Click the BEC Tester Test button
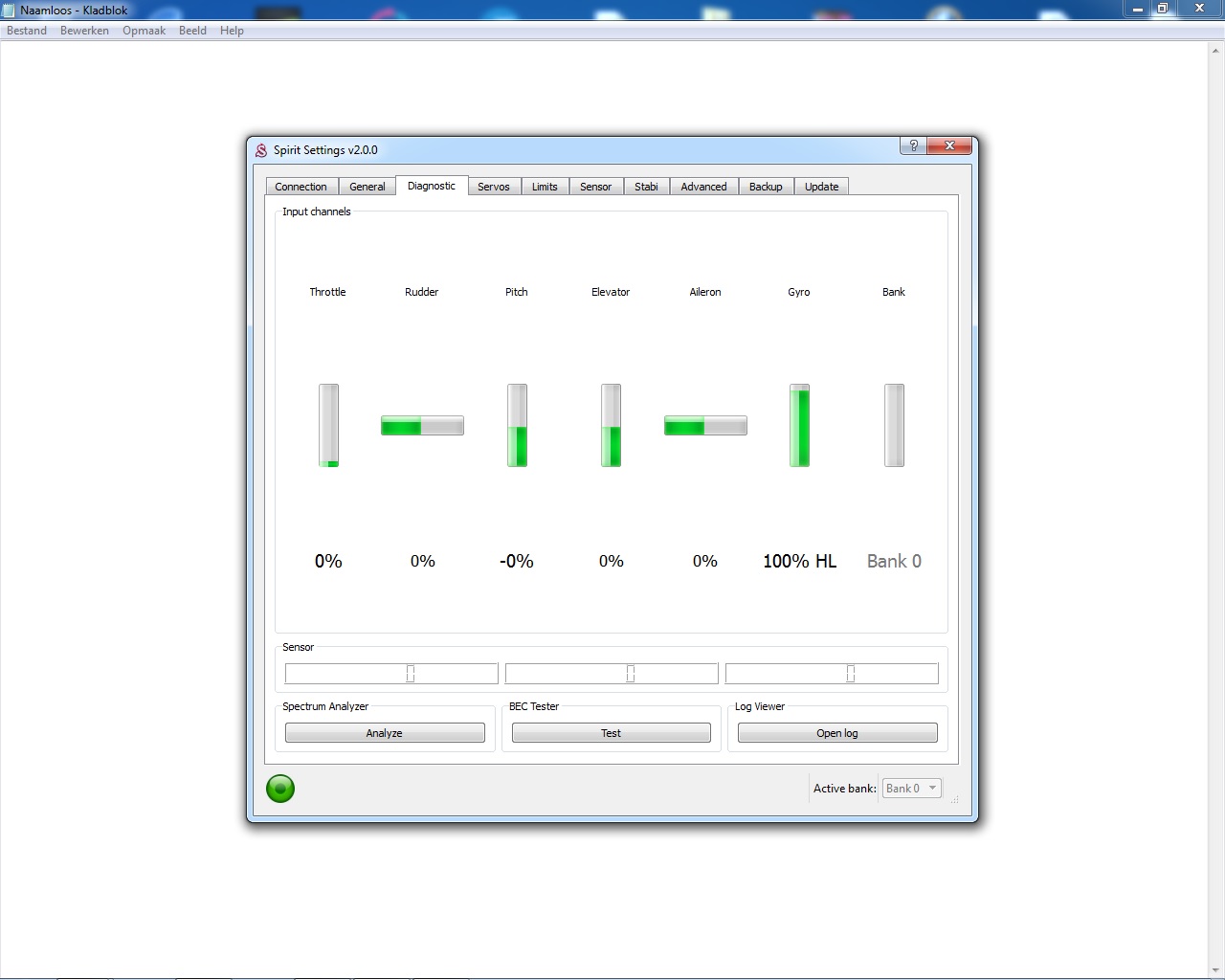 pos(611,733)
